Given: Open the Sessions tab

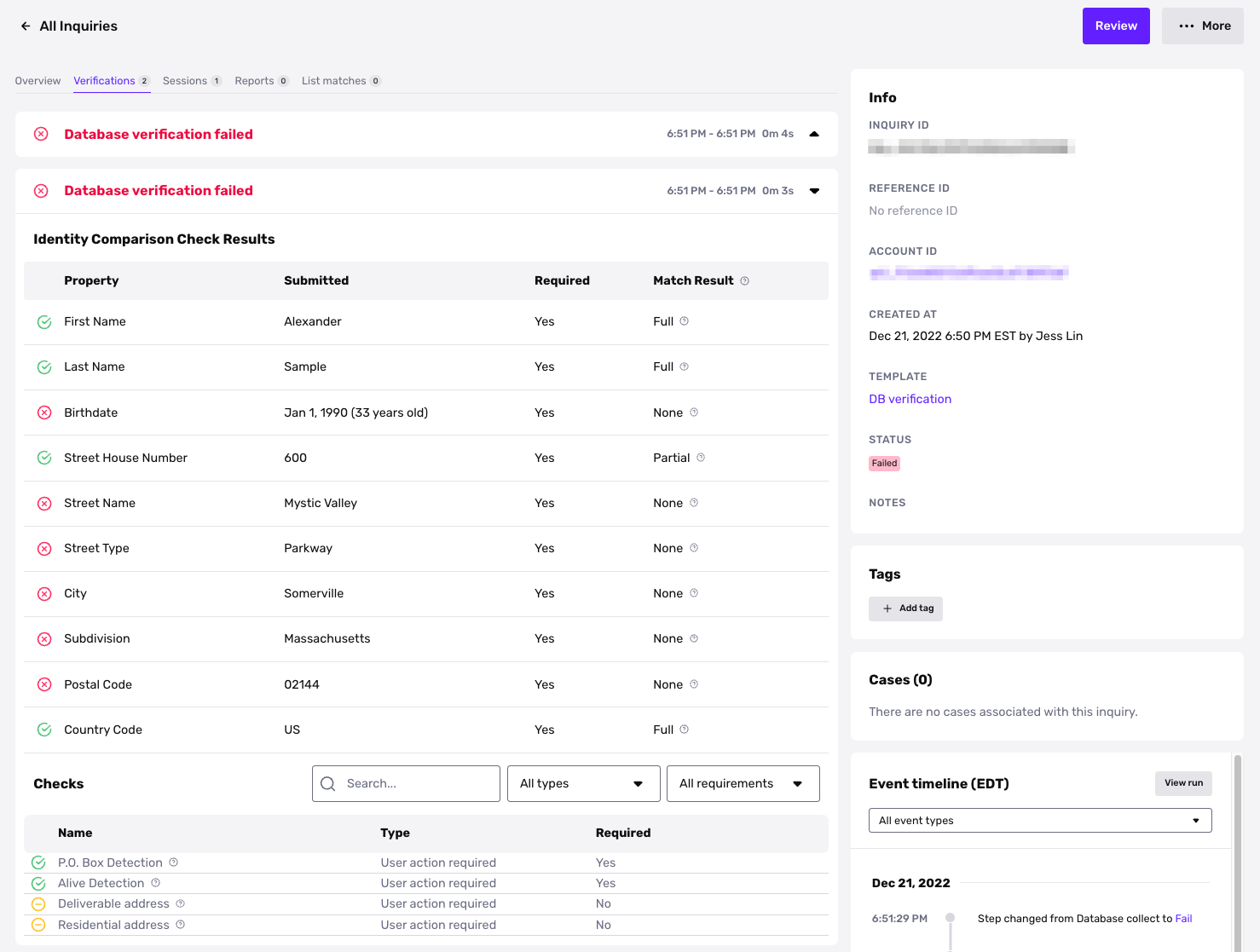Looking at the screenshot, I should pos(193,81).
